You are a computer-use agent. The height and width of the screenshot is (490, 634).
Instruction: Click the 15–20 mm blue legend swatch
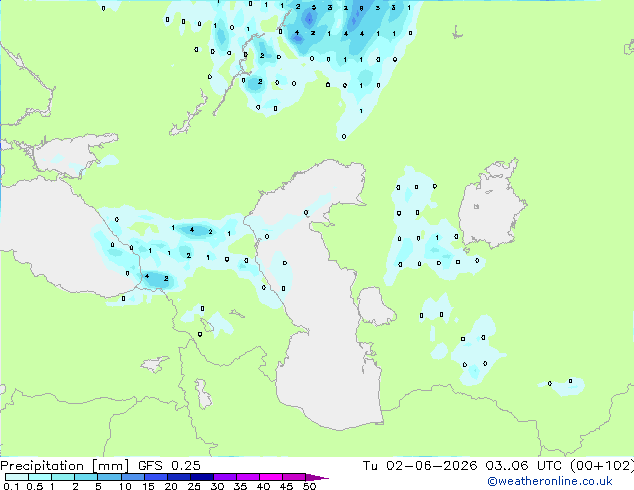155,477
